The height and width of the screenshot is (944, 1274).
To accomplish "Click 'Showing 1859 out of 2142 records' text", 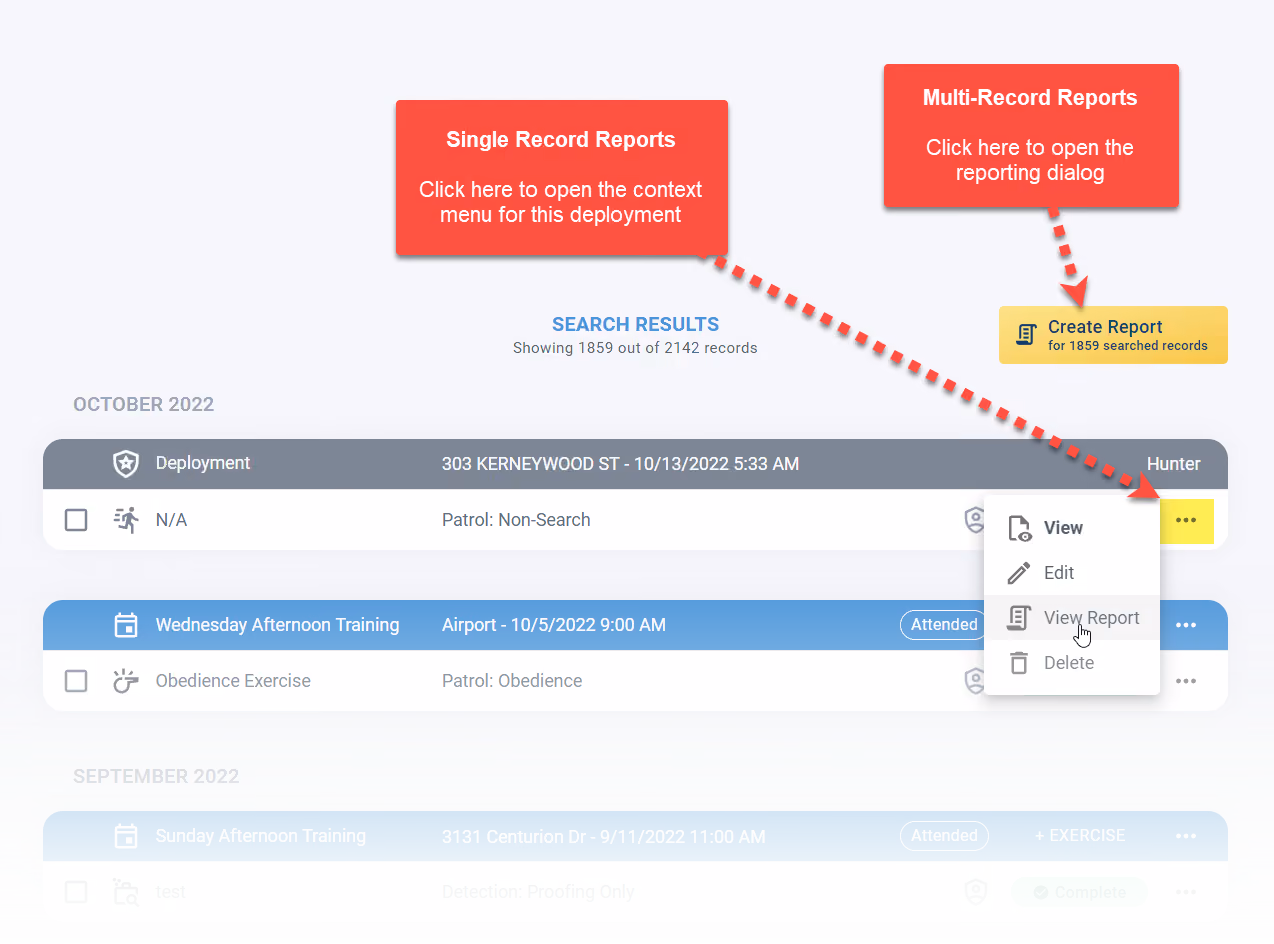I will pyautogui.click(x=635, y=349).
